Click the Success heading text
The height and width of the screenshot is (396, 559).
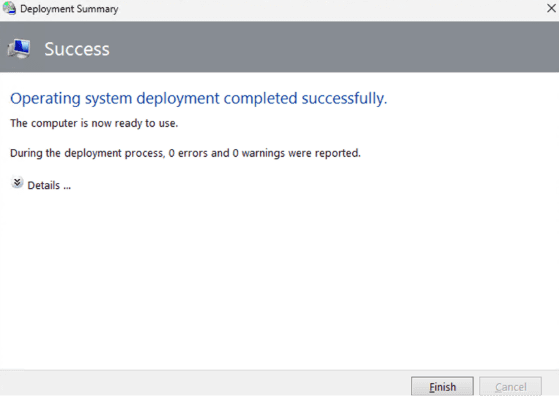[77, 49]
